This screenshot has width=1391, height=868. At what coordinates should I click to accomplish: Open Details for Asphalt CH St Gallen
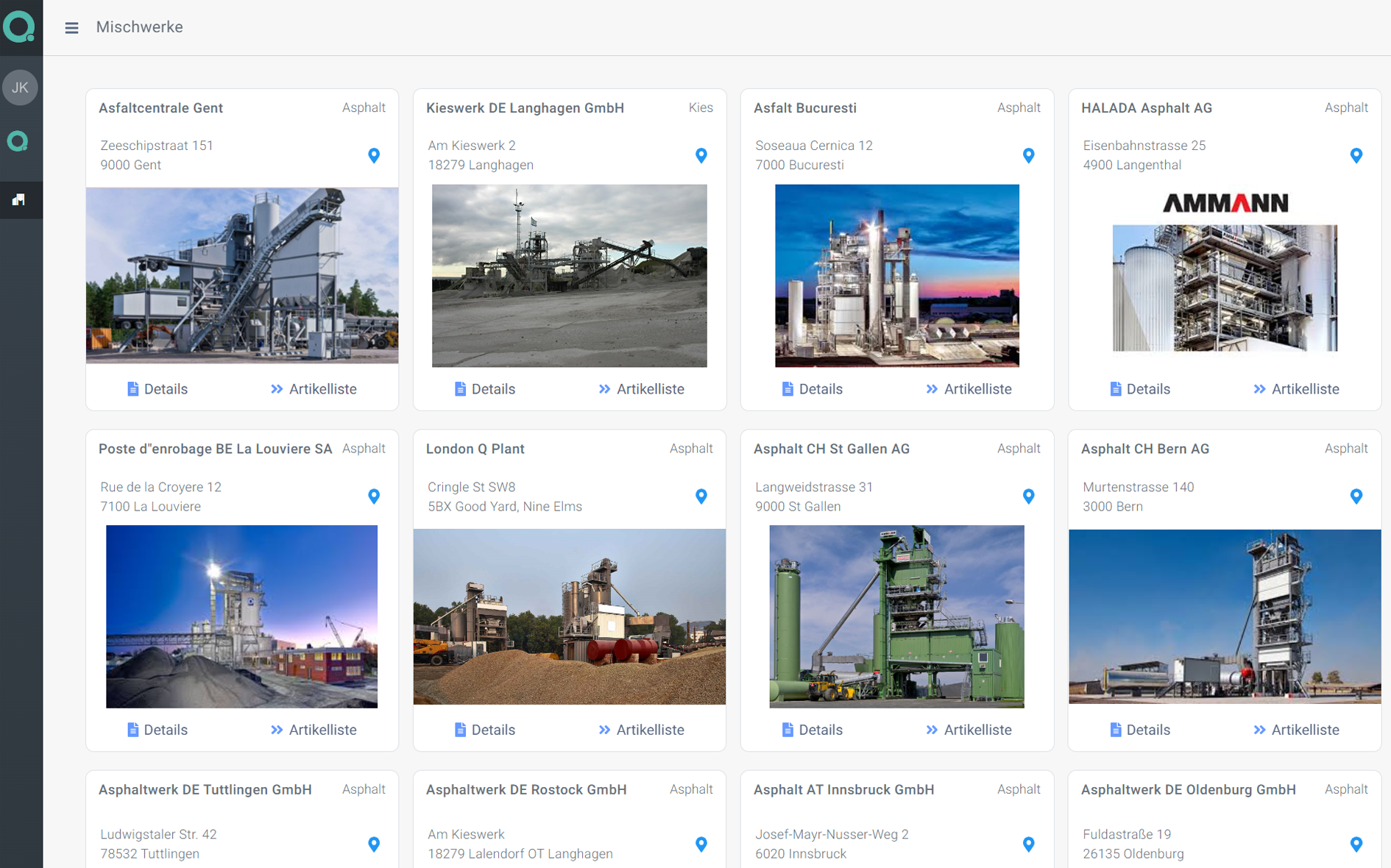[812, 730]
